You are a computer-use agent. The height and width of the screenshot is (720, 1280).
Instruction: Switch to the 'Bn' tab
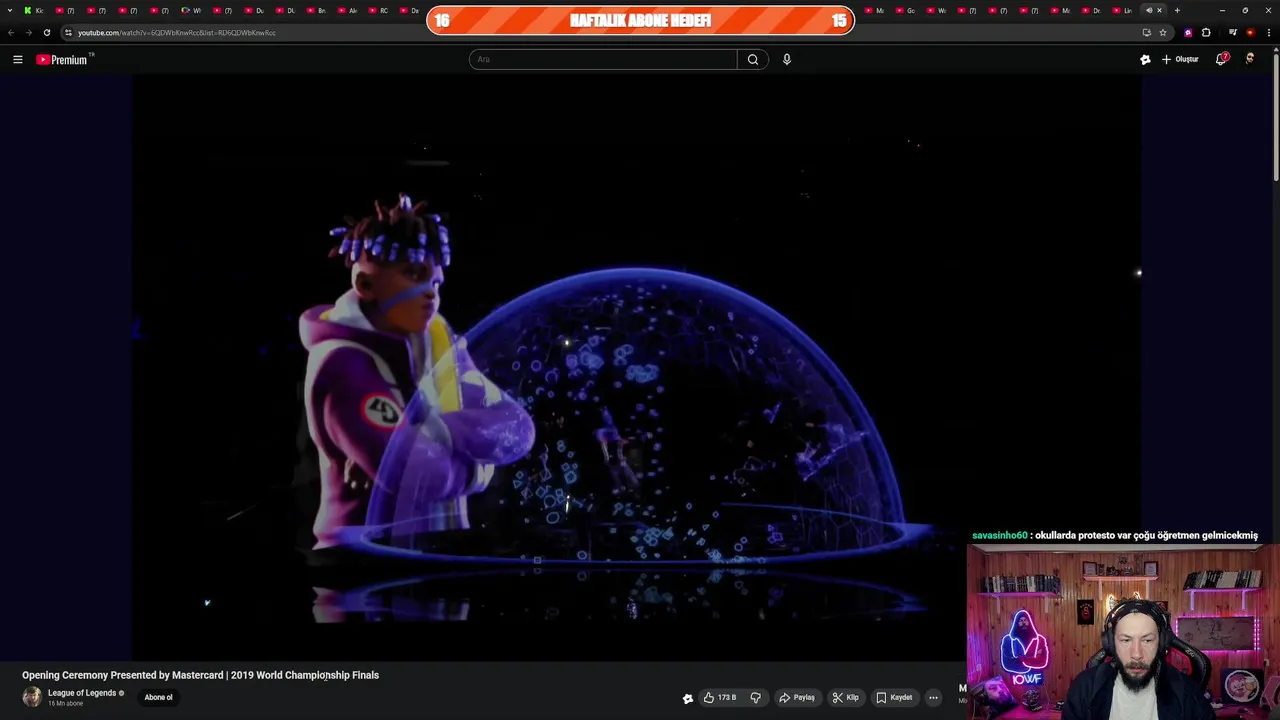tap(317, 10)
